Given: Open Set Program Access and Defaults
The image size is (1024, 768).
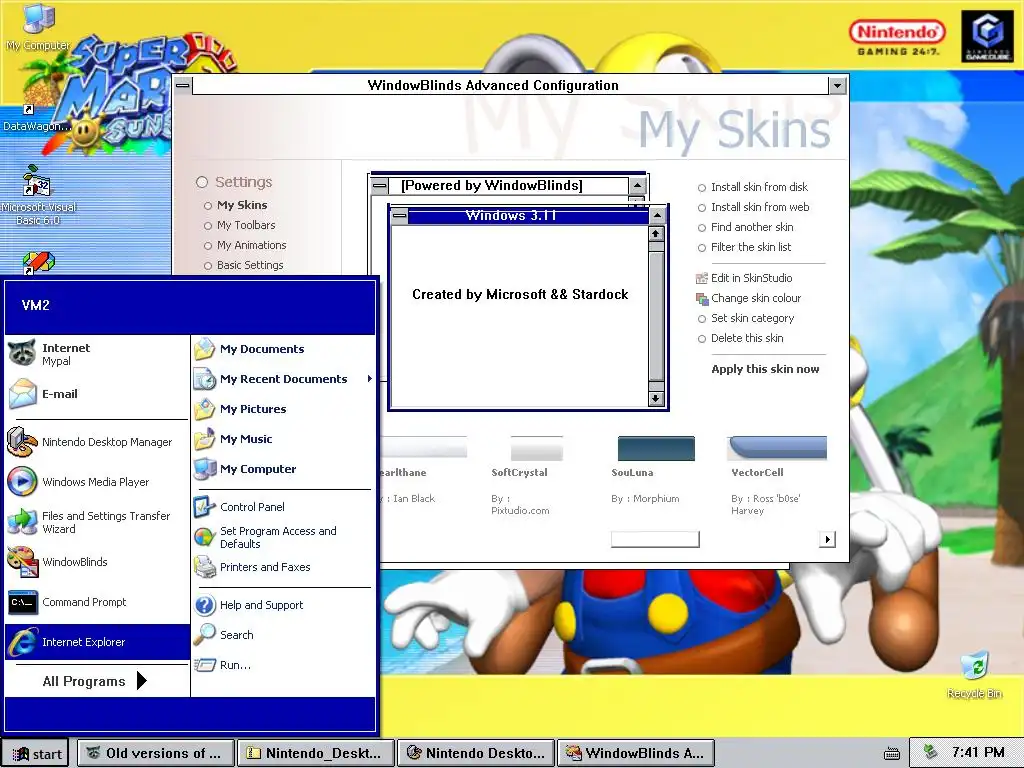Looking at the screenshot, I should click(283, 537).
